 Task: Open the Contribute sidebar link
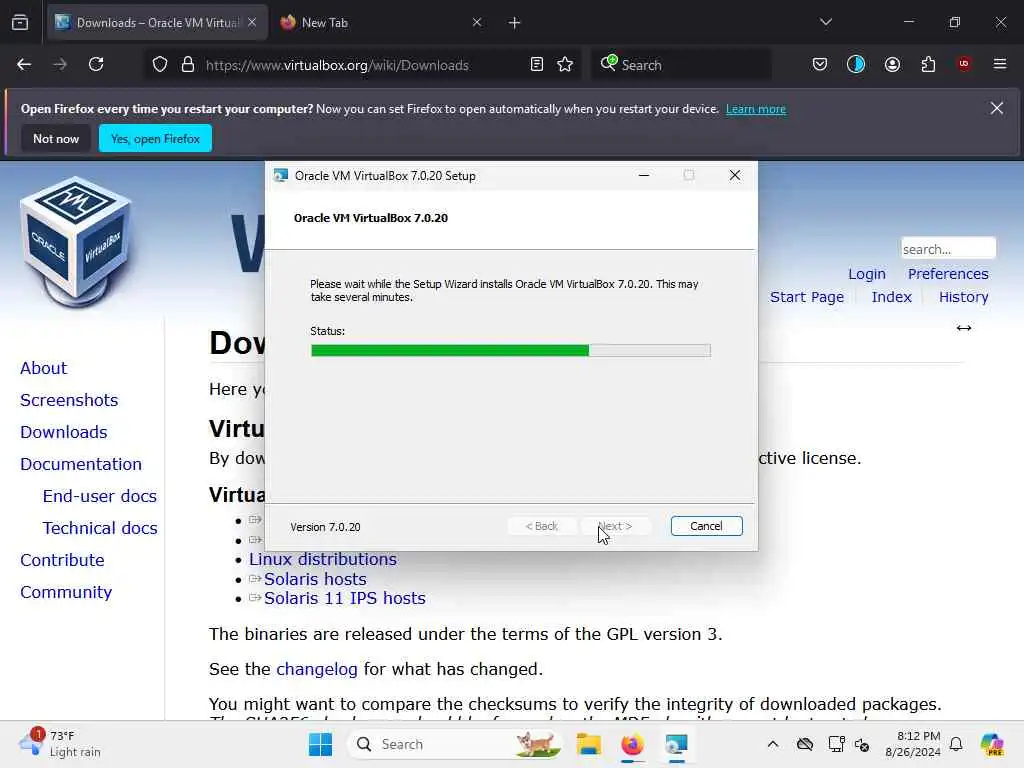pos(62,560)
